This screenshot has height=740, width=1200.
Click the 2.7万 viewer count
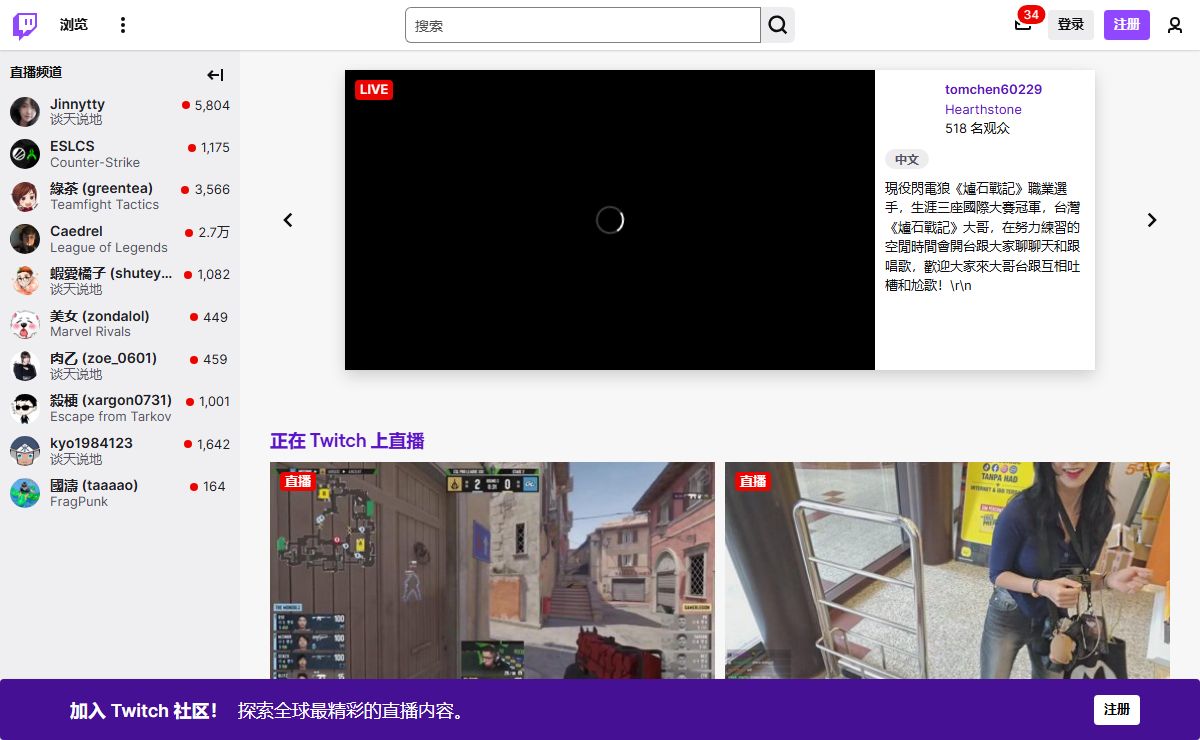pos(213,232)
